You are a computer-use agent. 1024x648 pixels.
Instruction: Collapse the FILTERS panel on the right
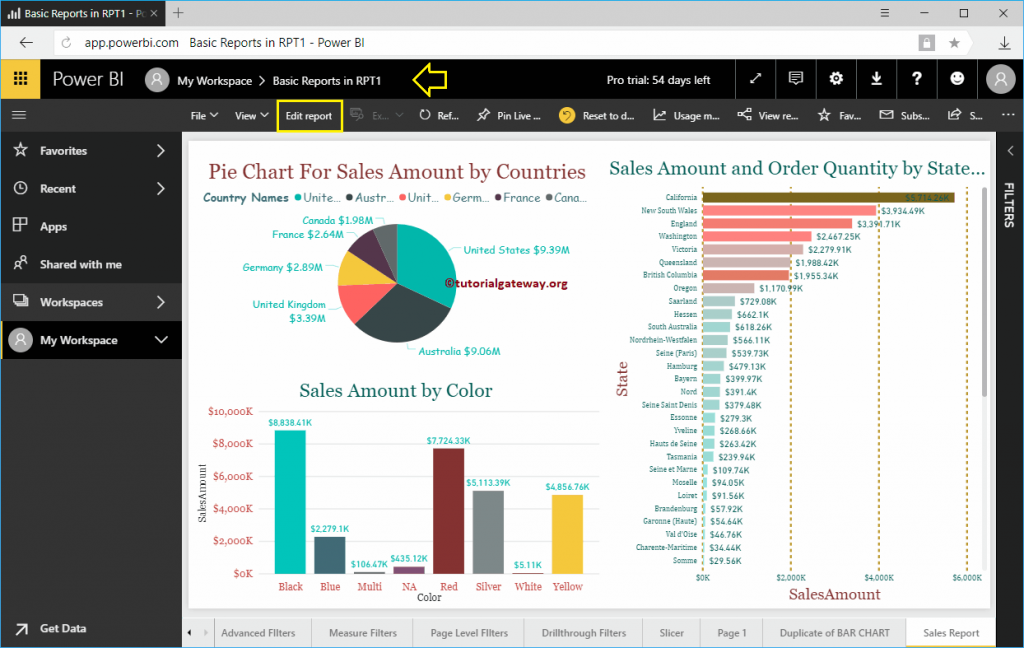point(1011,151)
